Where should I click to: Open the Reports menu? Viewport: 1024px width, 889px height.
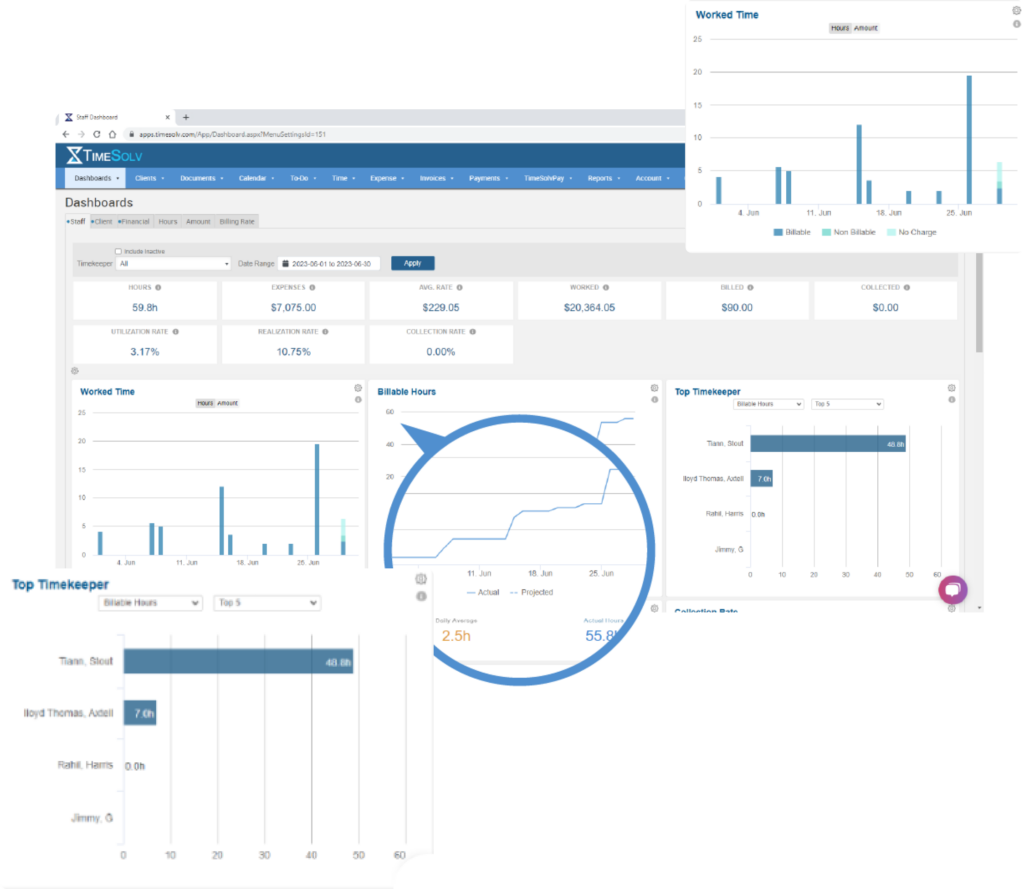click(x=603, y=178)
